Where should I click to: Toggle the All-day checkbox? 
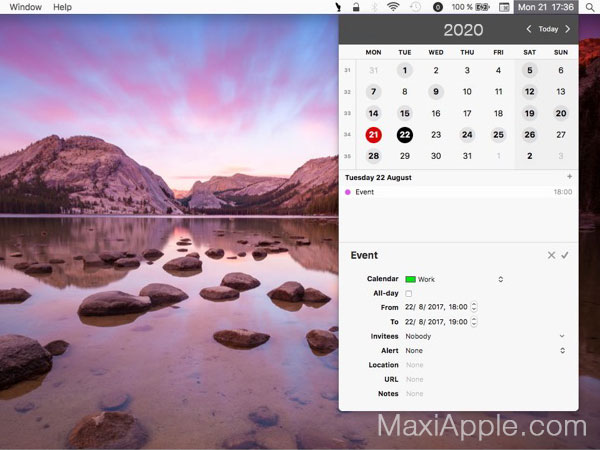point(409,293)
